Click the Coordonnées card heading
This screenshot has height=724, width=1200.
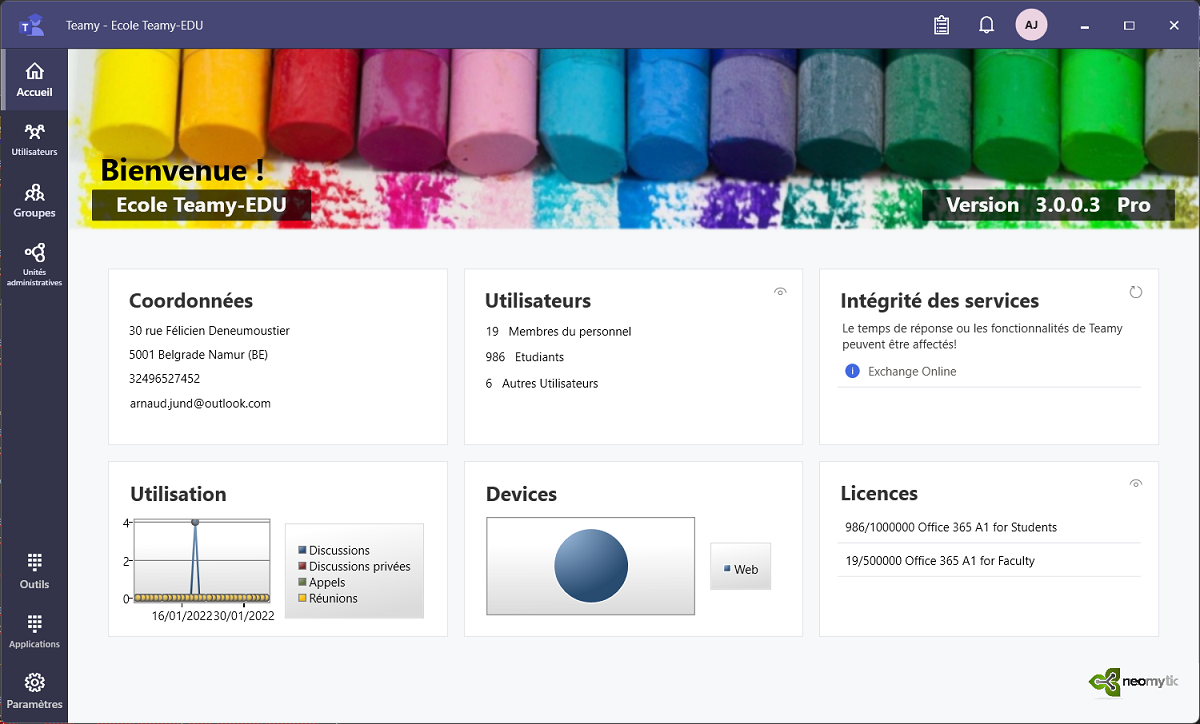click(x=191, y=301)
